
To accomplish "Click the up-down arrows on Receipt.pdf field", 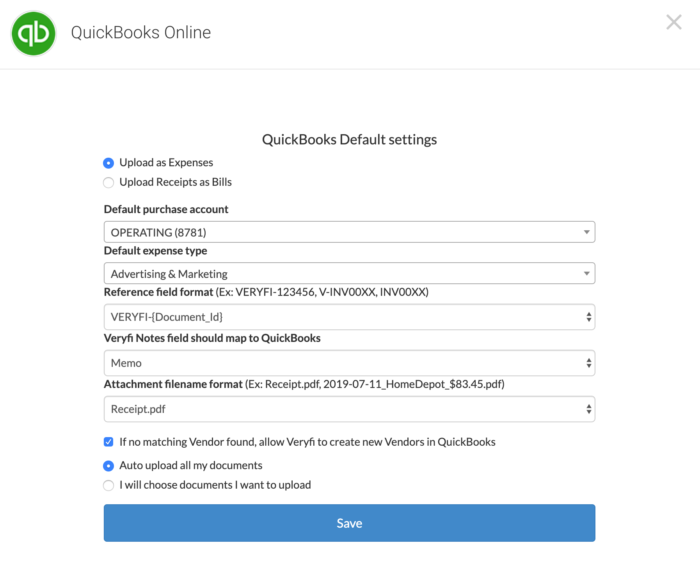I will pyautogui.click(x=589, y=409).
